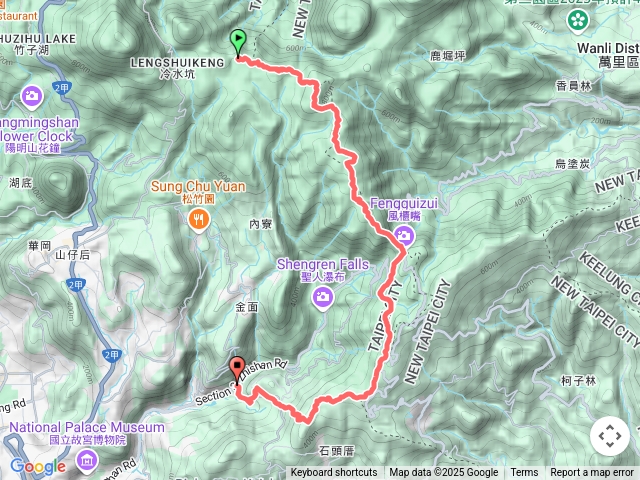Select Sung Chu Yuan restaurant icon
This screenshot has height=480, width=640.
pyautogui.click(x=199, y=221)
